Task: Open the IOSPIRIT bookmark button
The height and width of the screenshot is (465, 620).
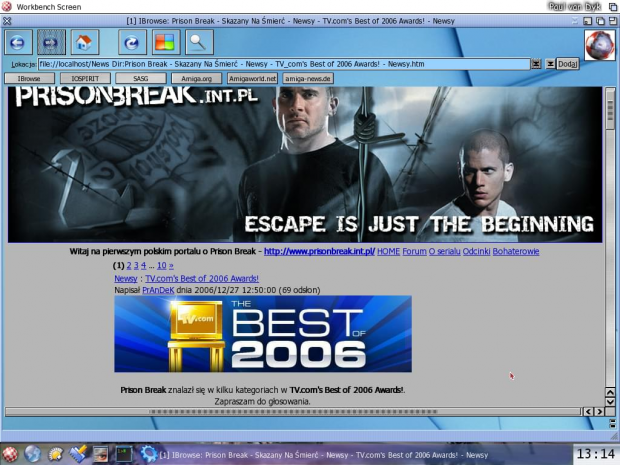Action: 85,79
